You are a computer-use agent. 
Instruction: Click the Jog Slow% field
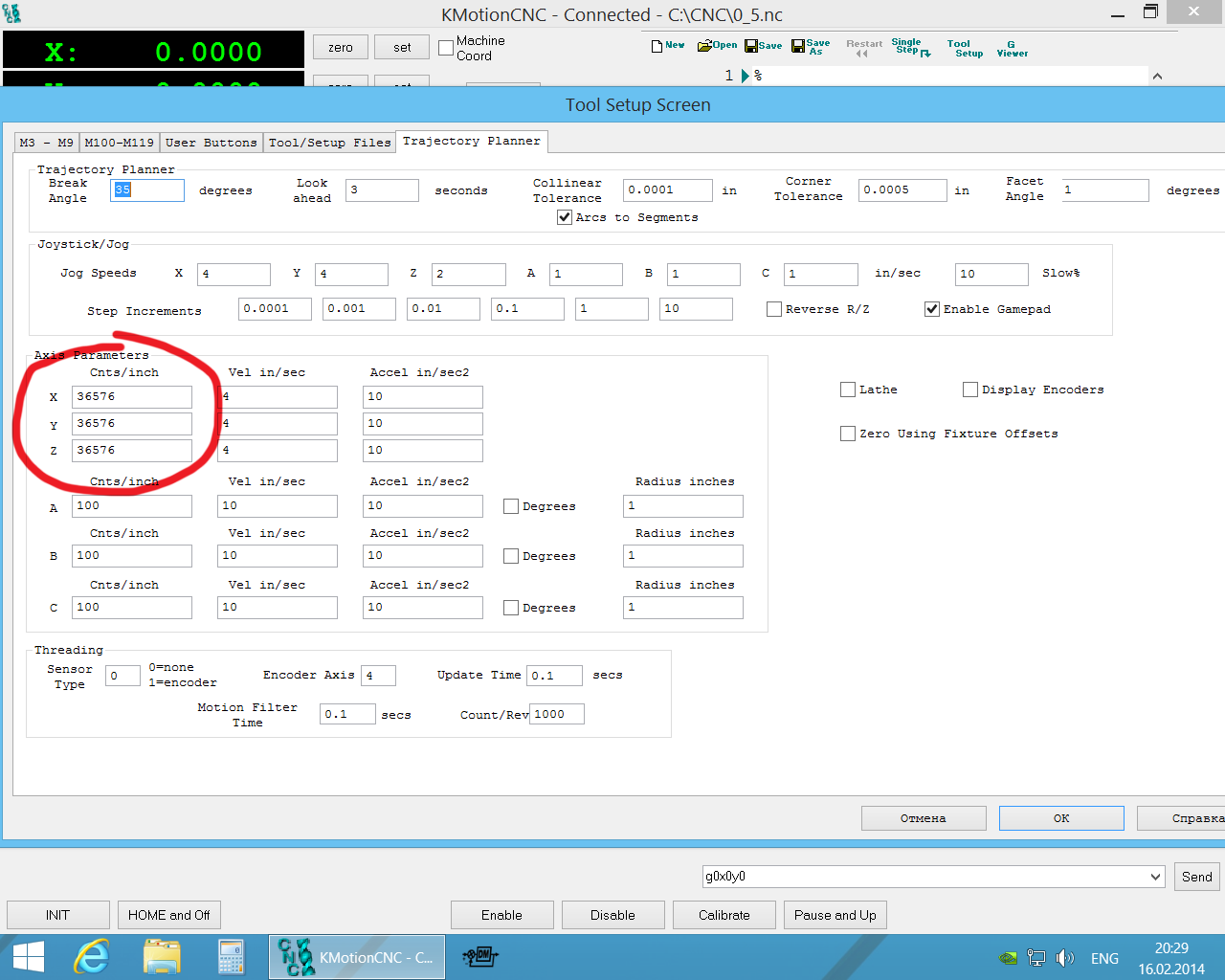coord(991,275)
